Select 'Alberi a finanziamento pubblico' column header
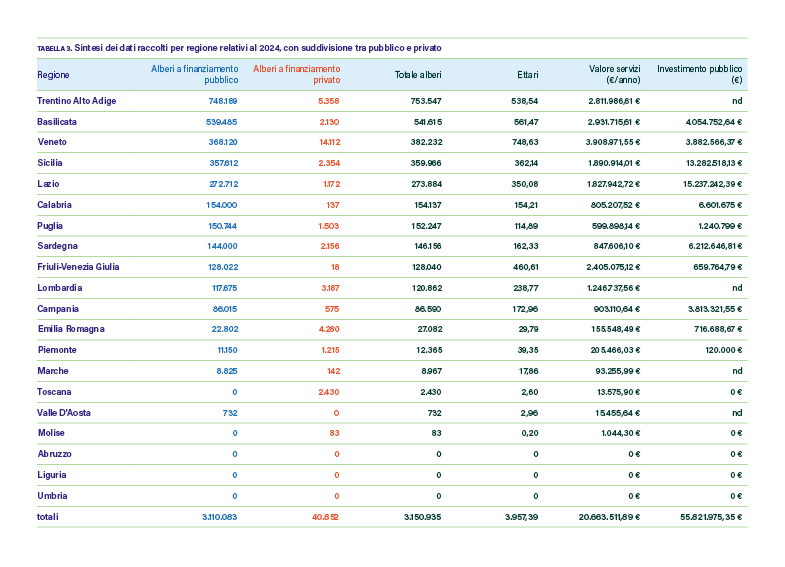 (x=194, y=74)
